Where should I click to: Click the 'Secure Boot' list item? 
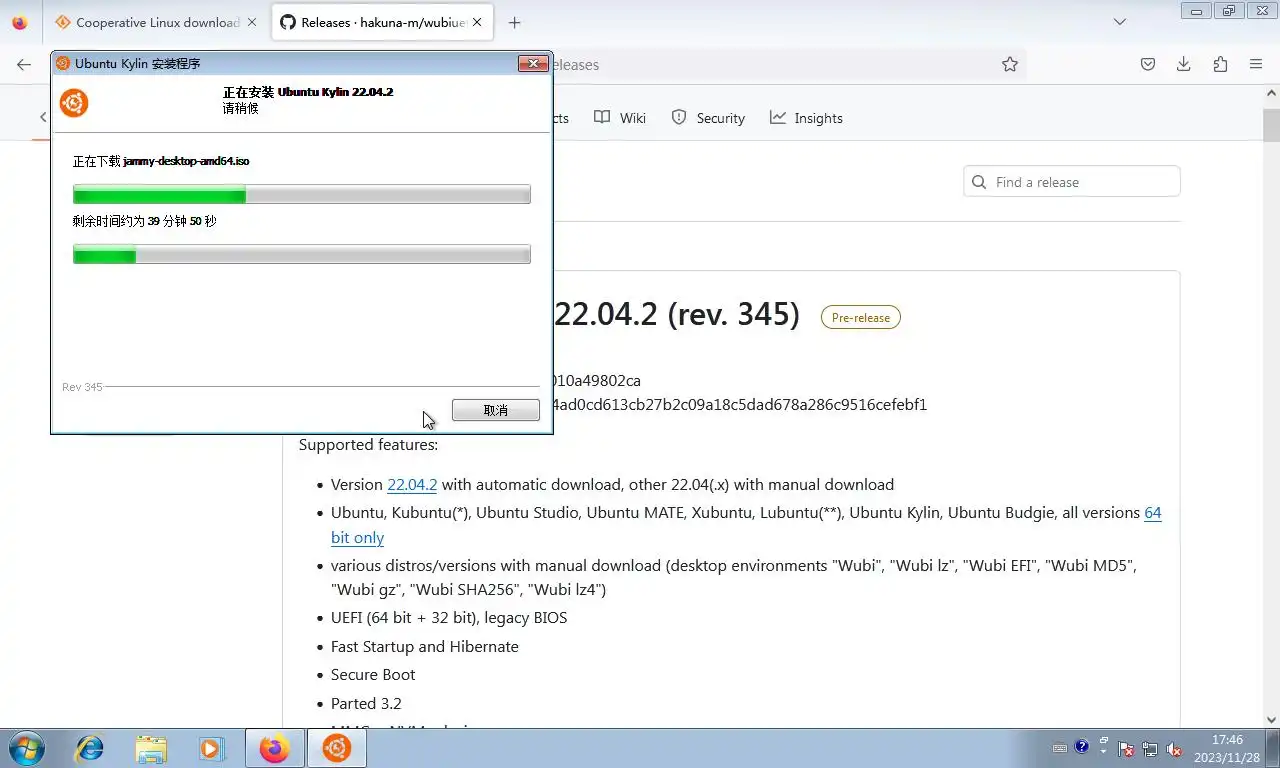[373, 674]
